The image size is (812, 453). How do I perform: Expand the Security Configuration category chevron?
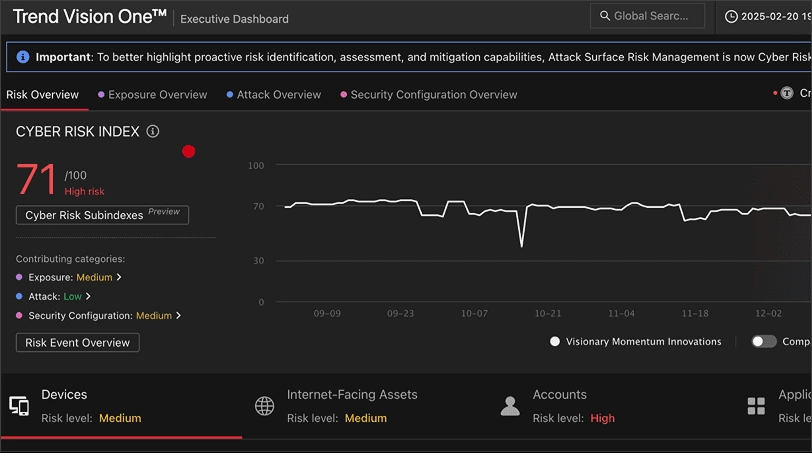[179, 315]
